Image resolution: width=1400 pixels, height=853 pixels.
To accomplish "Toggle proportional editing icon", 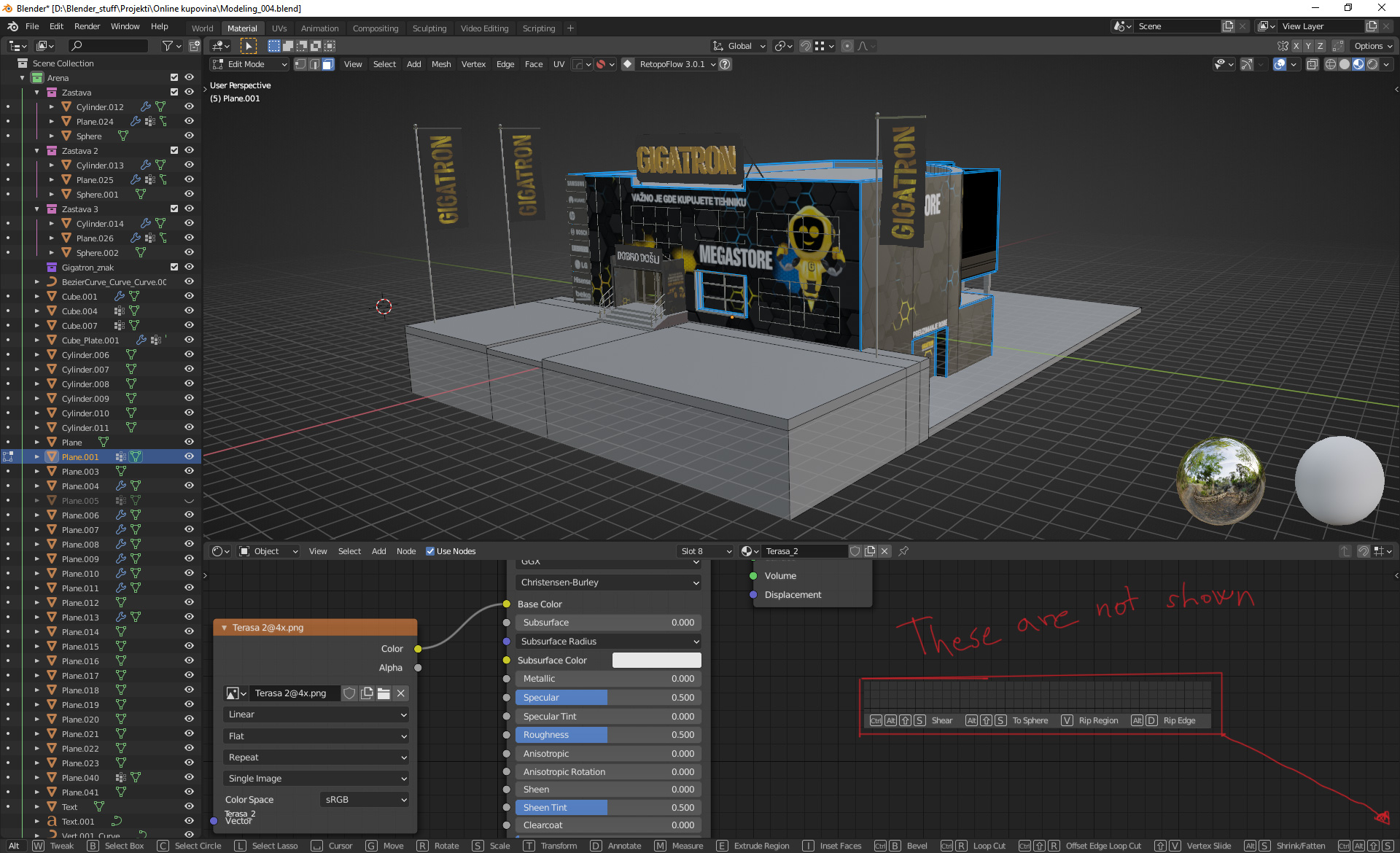I will (847, 46).
